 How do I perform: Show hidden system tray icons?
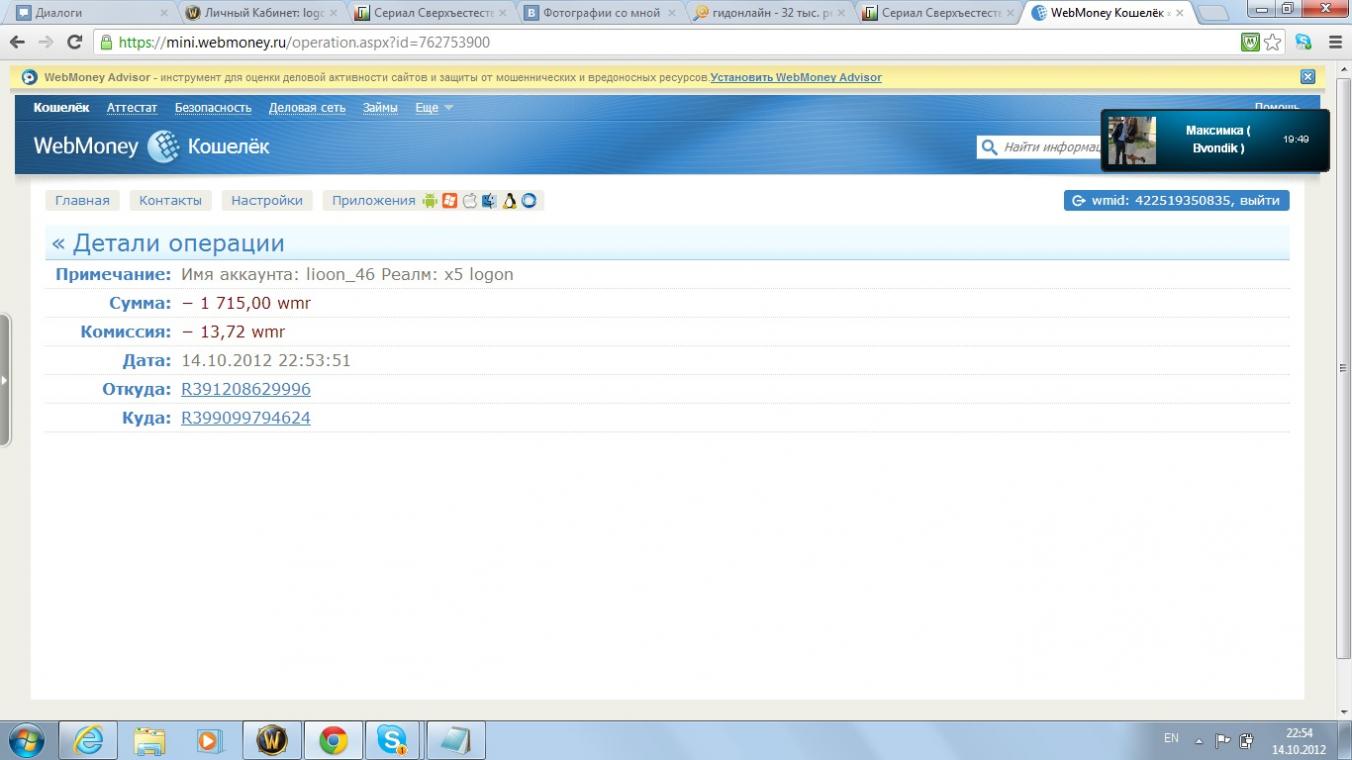(1199, 741)
